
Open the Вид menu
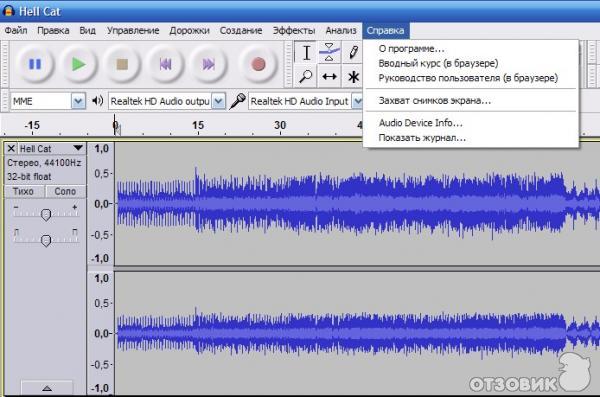pos(88,31)
